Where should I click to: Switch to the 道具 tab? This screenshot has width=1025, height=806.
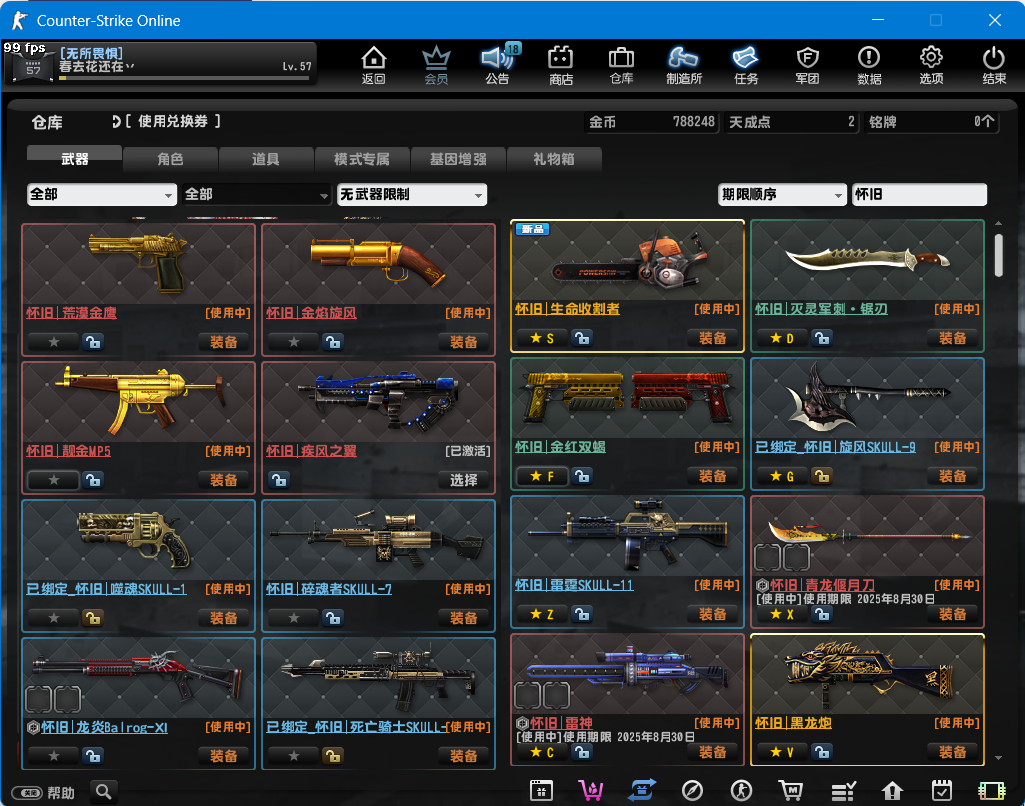click(x=266, y=159)
